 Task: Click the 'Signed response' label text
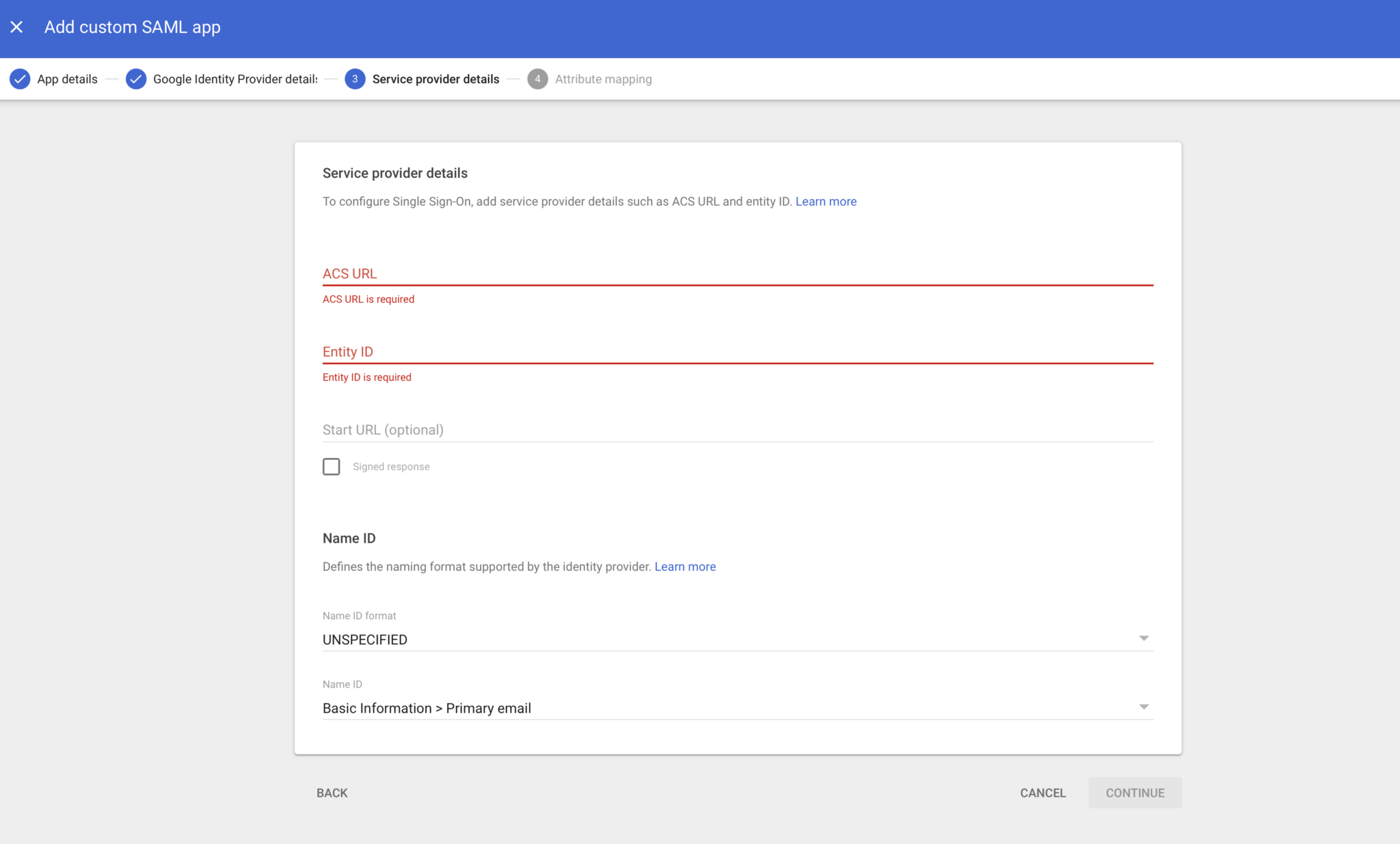(x=391, y=467)
